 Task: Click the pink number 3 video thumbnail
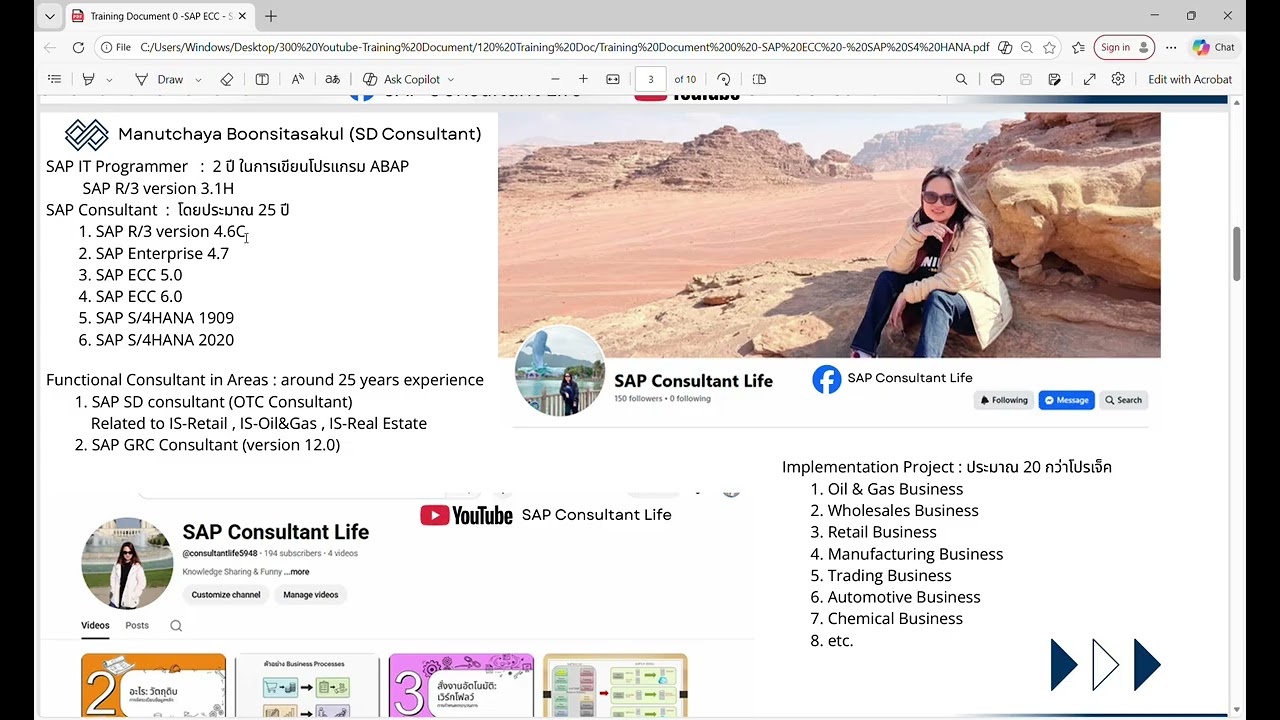pos(461,685)
